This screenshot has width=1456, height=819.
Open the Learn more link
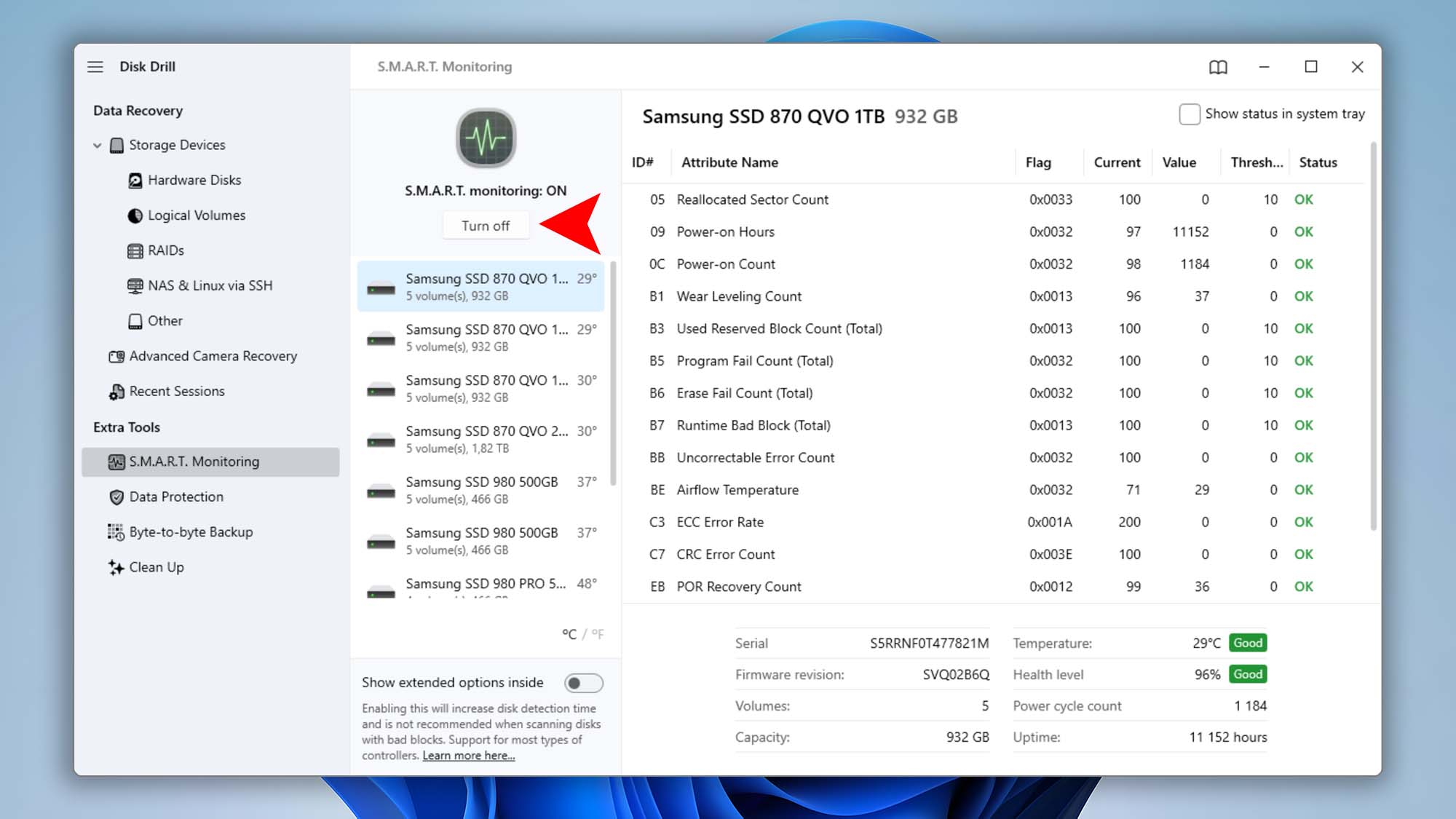click(x=468, y=755)
